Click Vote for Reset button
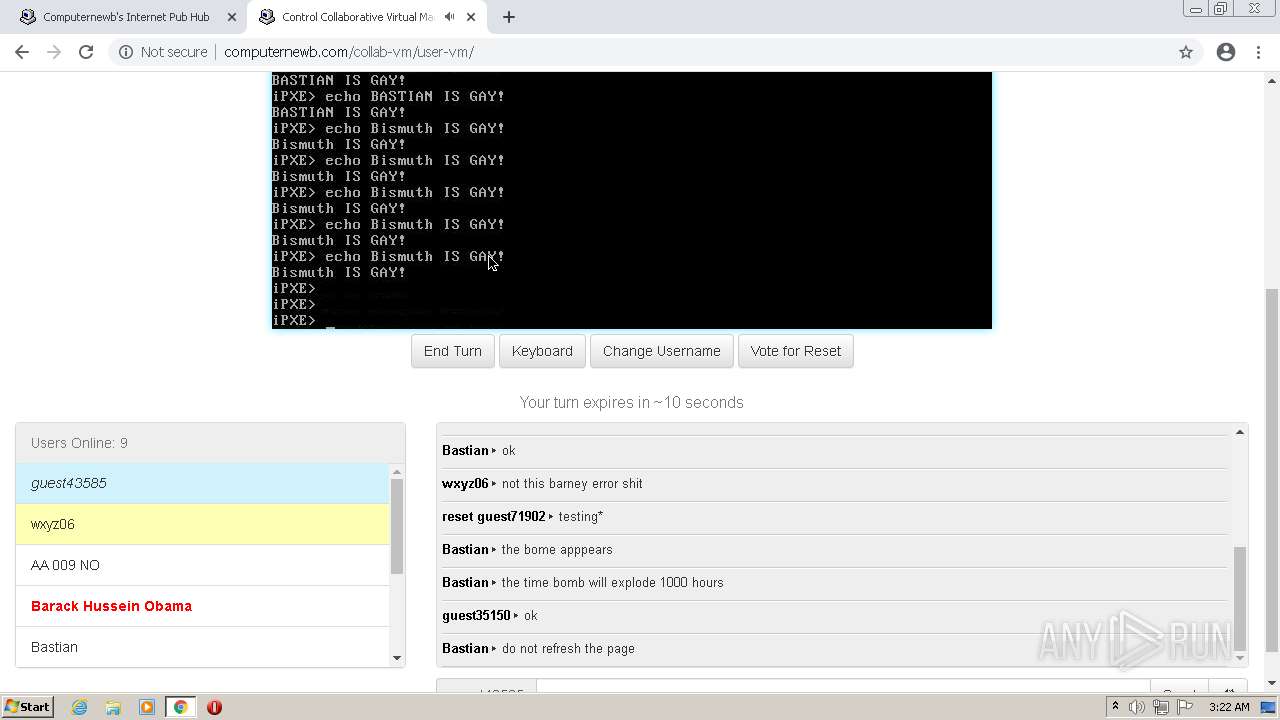 click(x=796, y=351)
